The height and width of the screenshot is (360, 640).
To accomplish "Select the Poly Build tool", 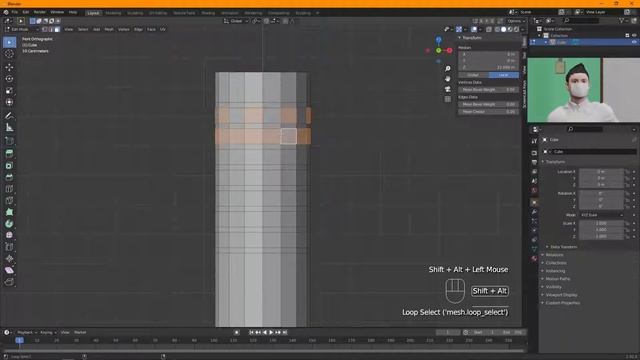I will (x=9, y=212).
